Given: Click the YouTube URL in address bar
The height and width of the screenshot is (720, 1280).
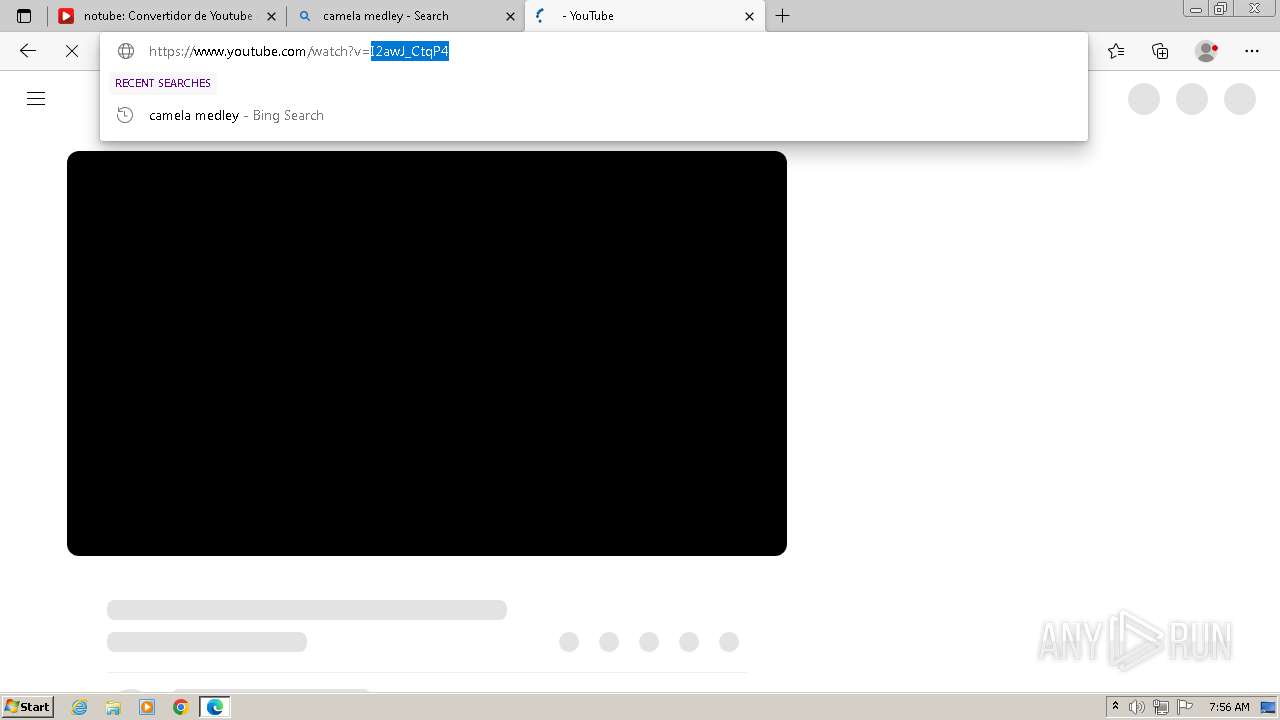Looking at the screenshot, I should coord(299,51).
